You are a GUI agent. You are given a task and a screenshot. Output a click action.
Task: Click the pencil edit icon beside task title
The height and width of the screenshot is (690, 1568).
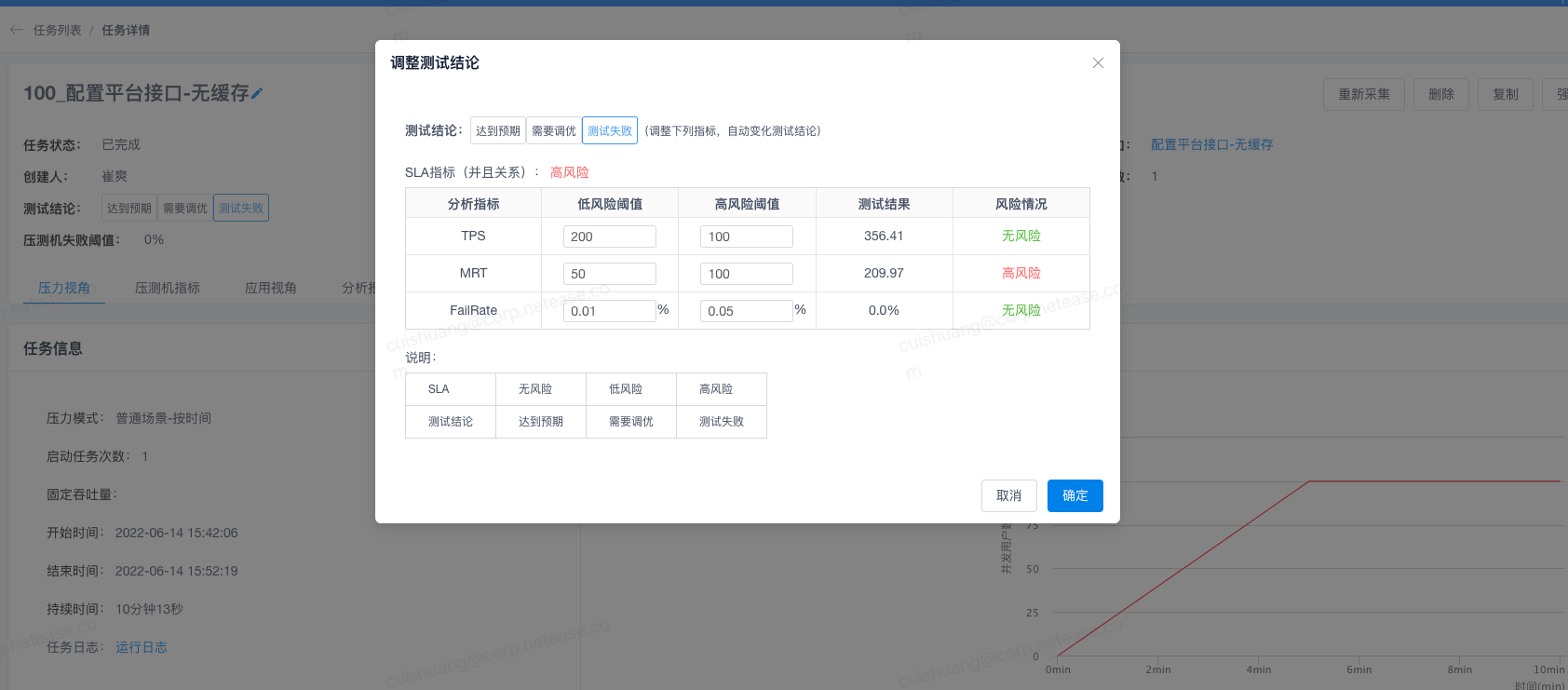(257, 93)
